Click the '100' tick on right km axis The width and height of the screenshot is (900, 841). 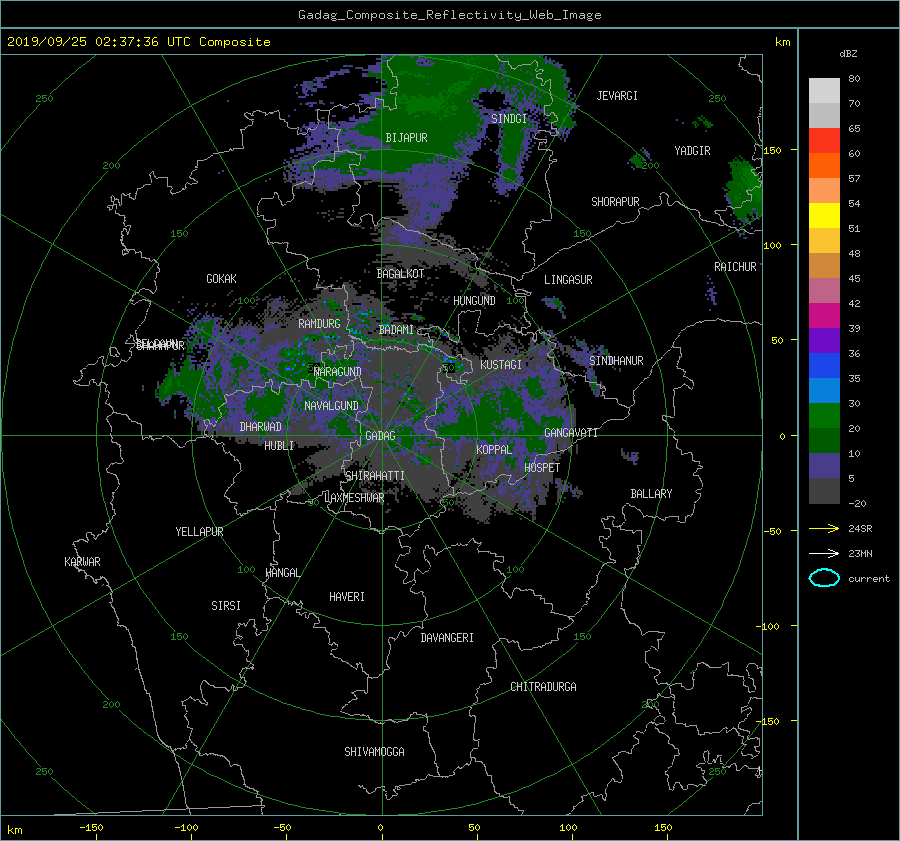[x=772, y=246]
